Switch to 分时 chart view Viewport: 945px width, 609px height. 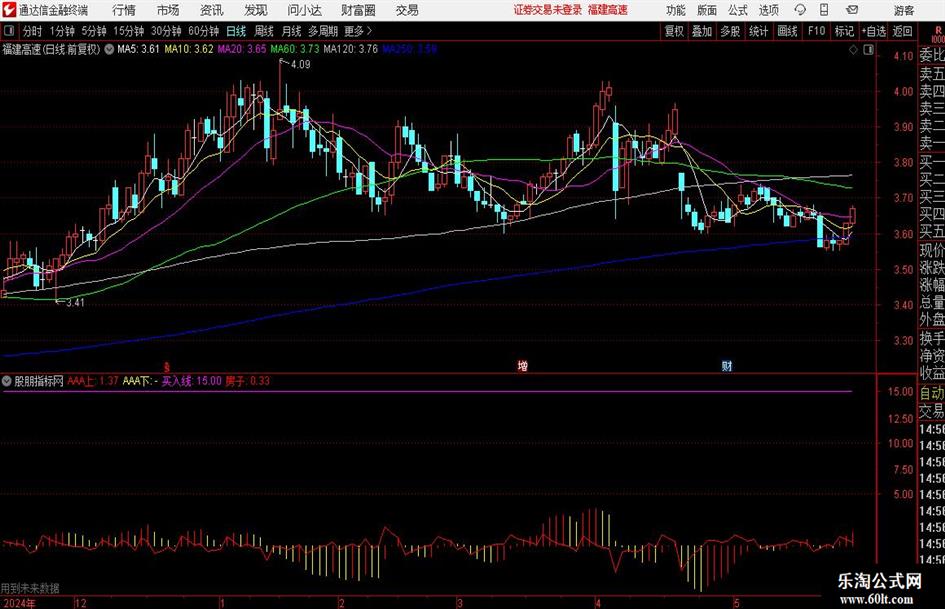coord(33,31)
